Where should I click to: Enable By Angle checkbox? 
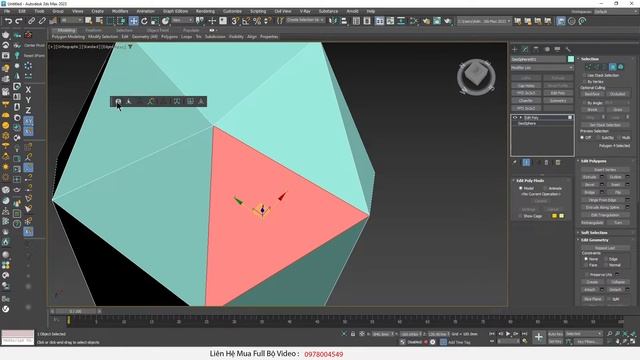(x=584, y=103)
